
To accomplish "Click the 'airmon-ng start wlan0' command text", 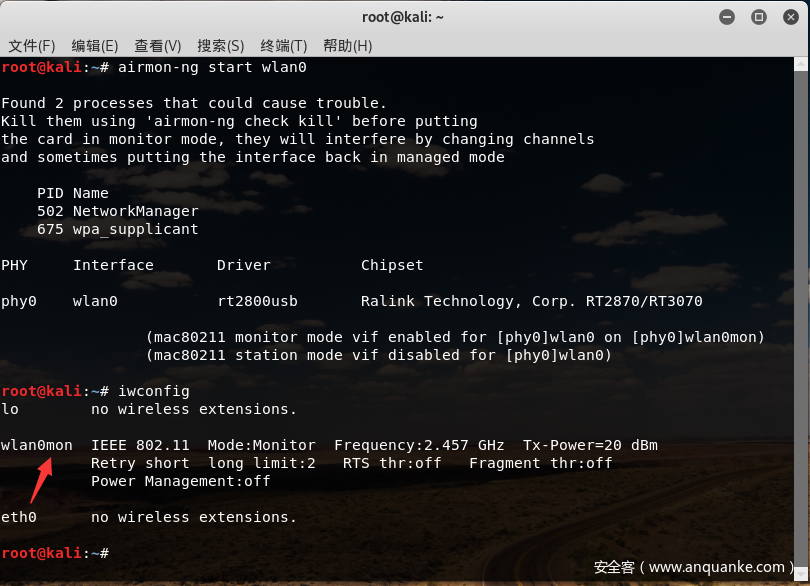I will point(212,67).
